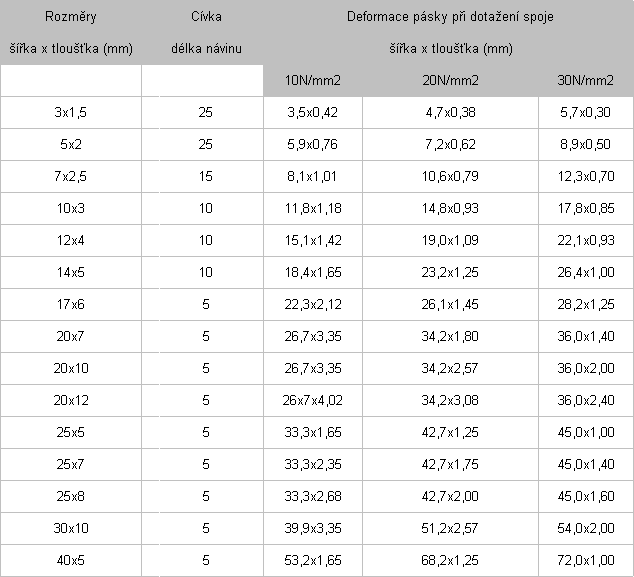Click the 30N/mm2 subheader cell
This screenshot has width=634, height=577.
coord(586,80)
